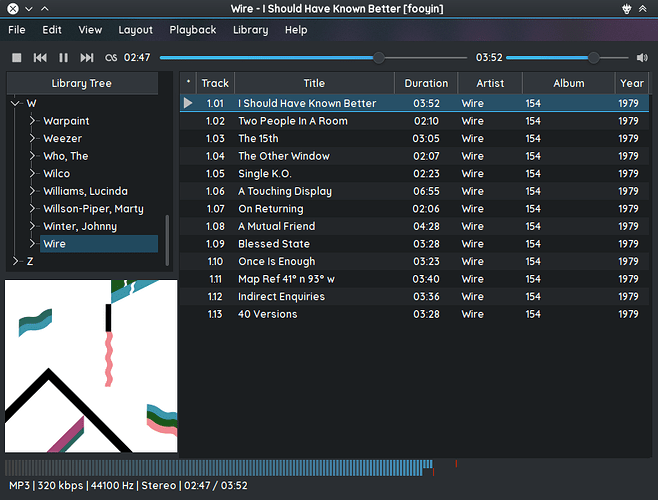Click the total time 03:52 label by seekbar

pyautogui.click(x=489, y=58)
